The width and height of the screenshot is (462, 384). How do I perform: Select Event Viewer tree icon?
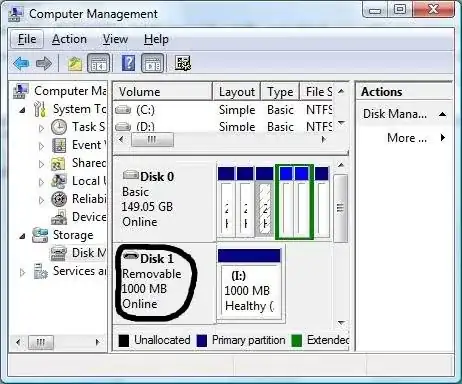click(x=59, y=145)
